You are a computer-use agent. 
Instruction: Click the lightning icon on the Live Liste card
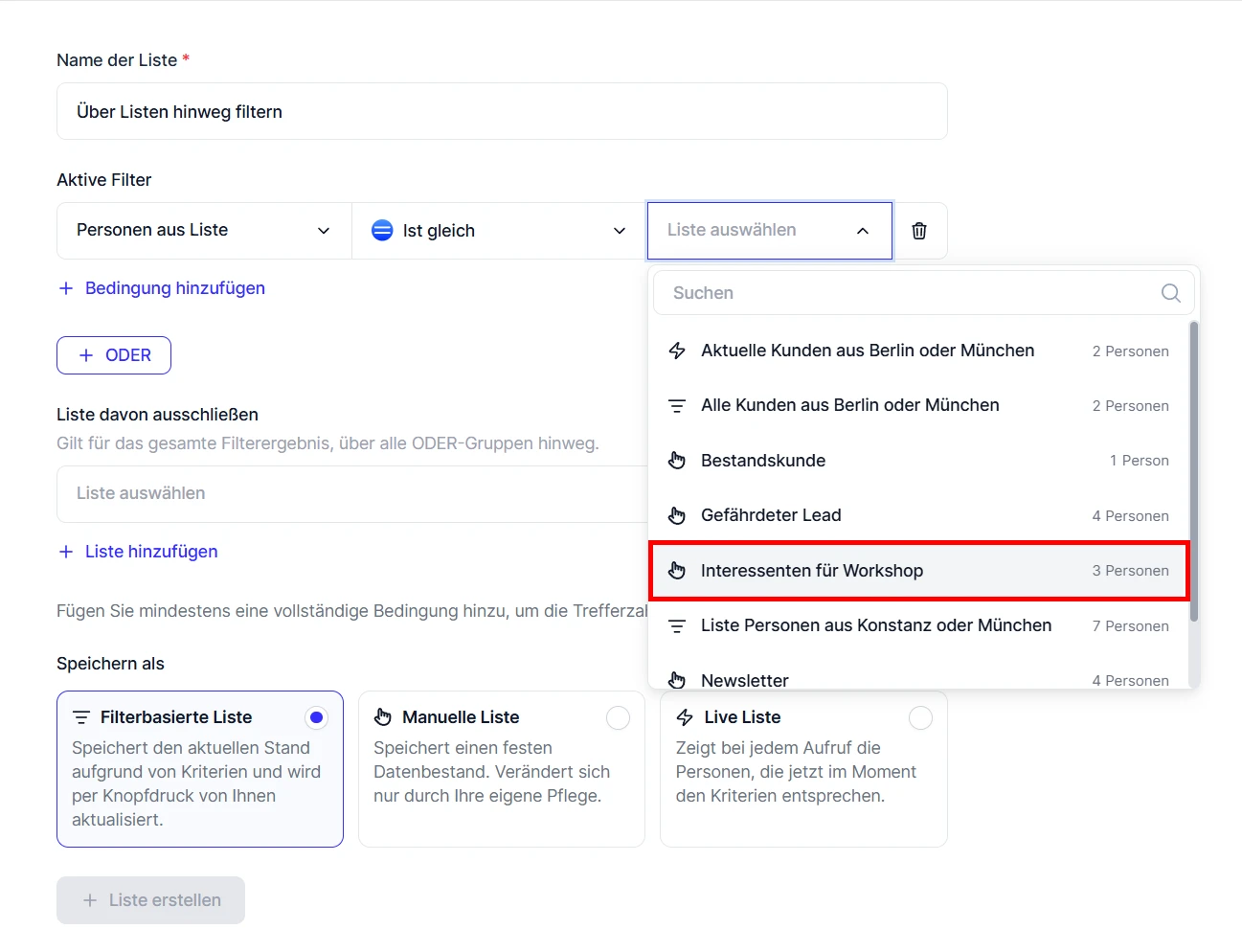[685, 717]
